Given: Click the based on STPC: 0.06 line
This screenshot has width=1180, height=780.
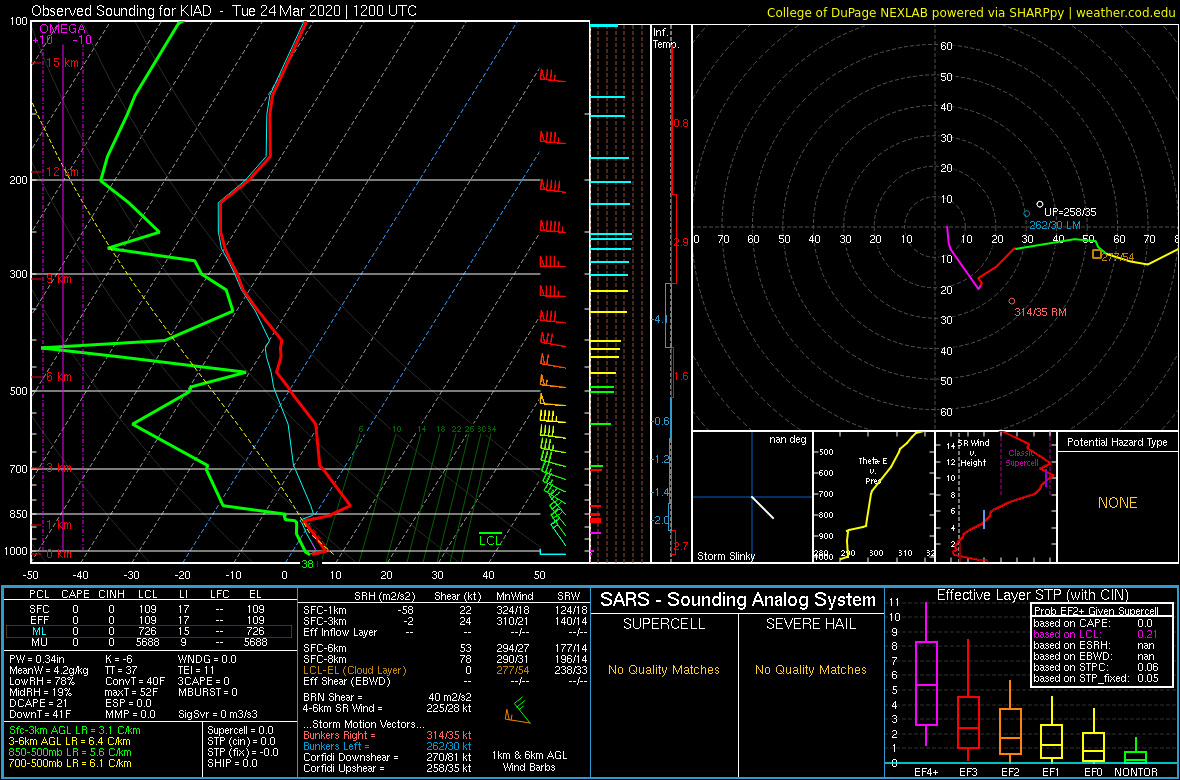Looking at the screenshot, I should pyautogui.click(x=1097, y=666).
